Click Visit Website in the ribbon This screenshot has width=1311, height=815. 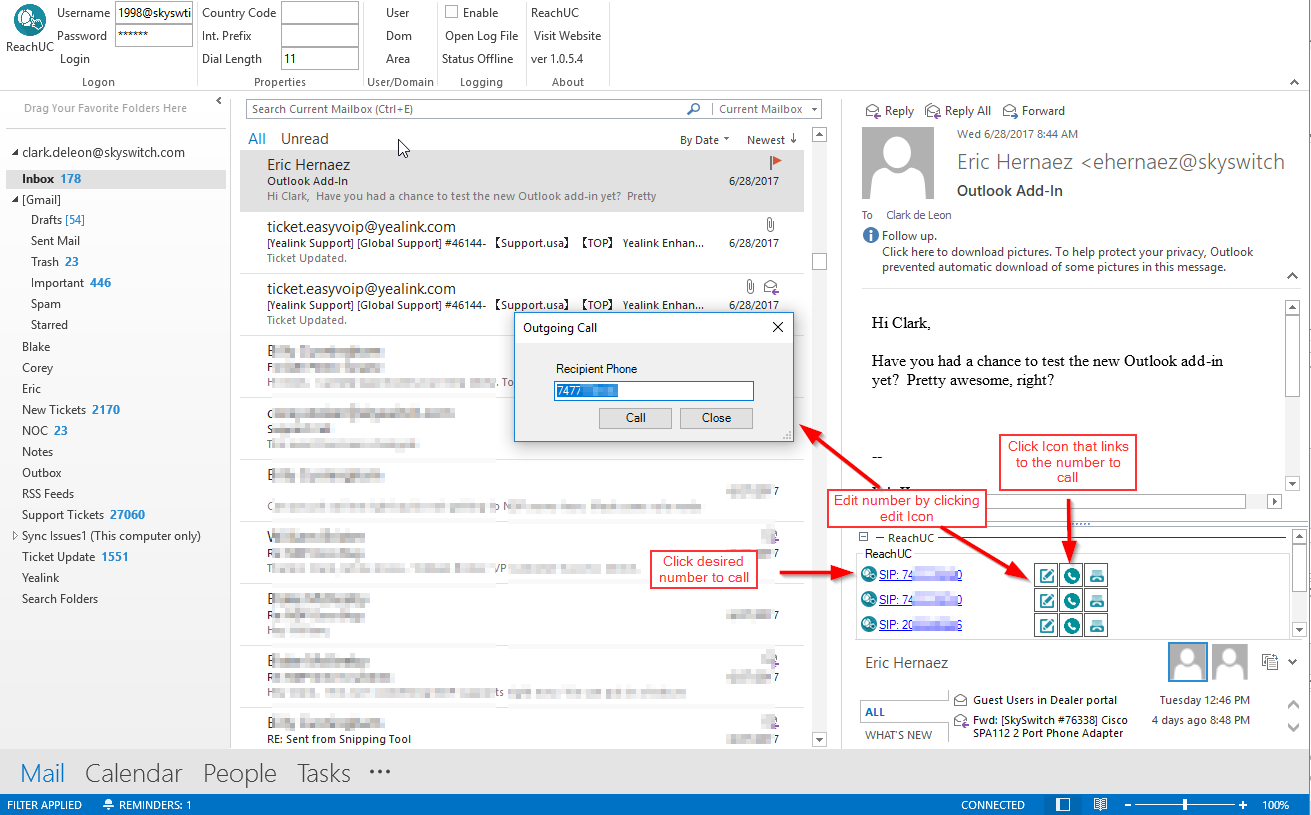tap(567, 36)
